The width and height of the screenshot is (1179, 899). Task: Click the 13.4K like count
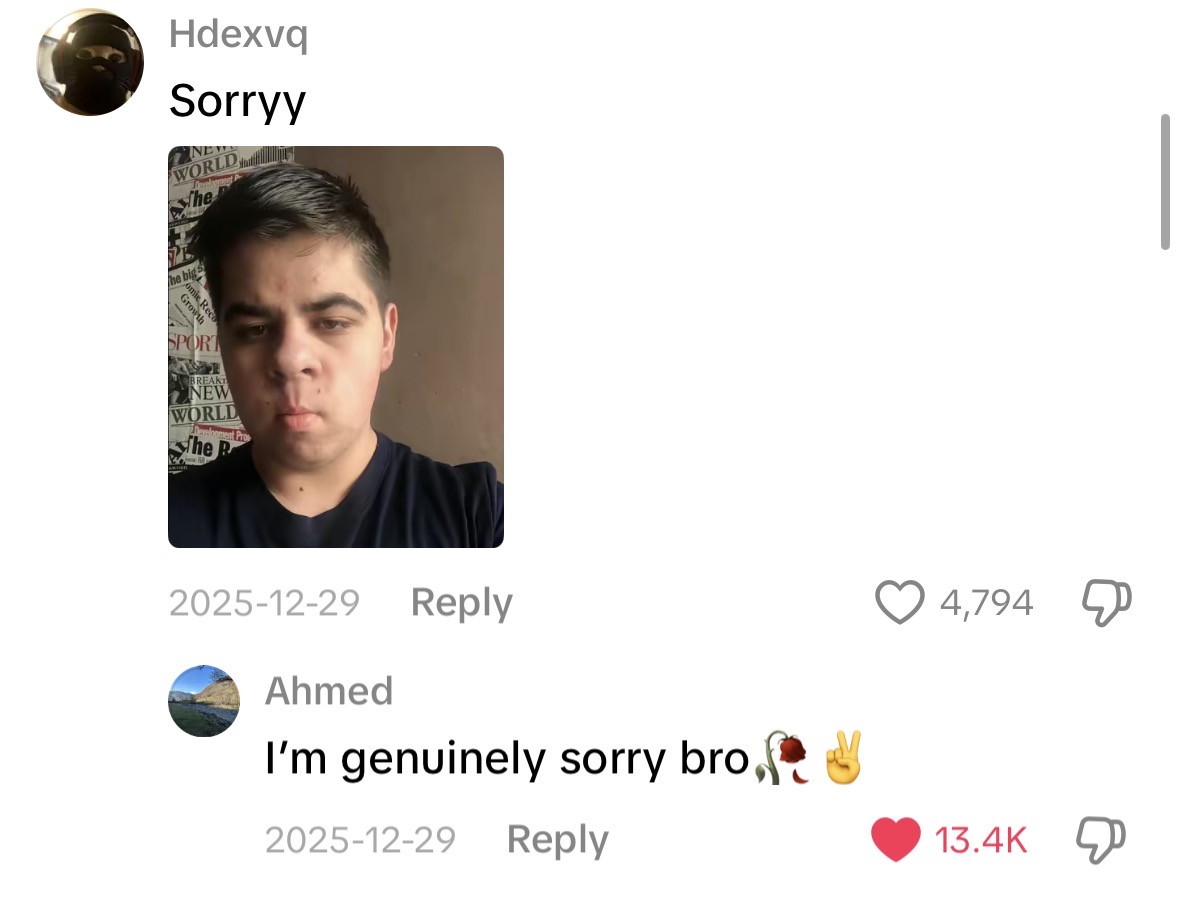click(x=980, y=840)
